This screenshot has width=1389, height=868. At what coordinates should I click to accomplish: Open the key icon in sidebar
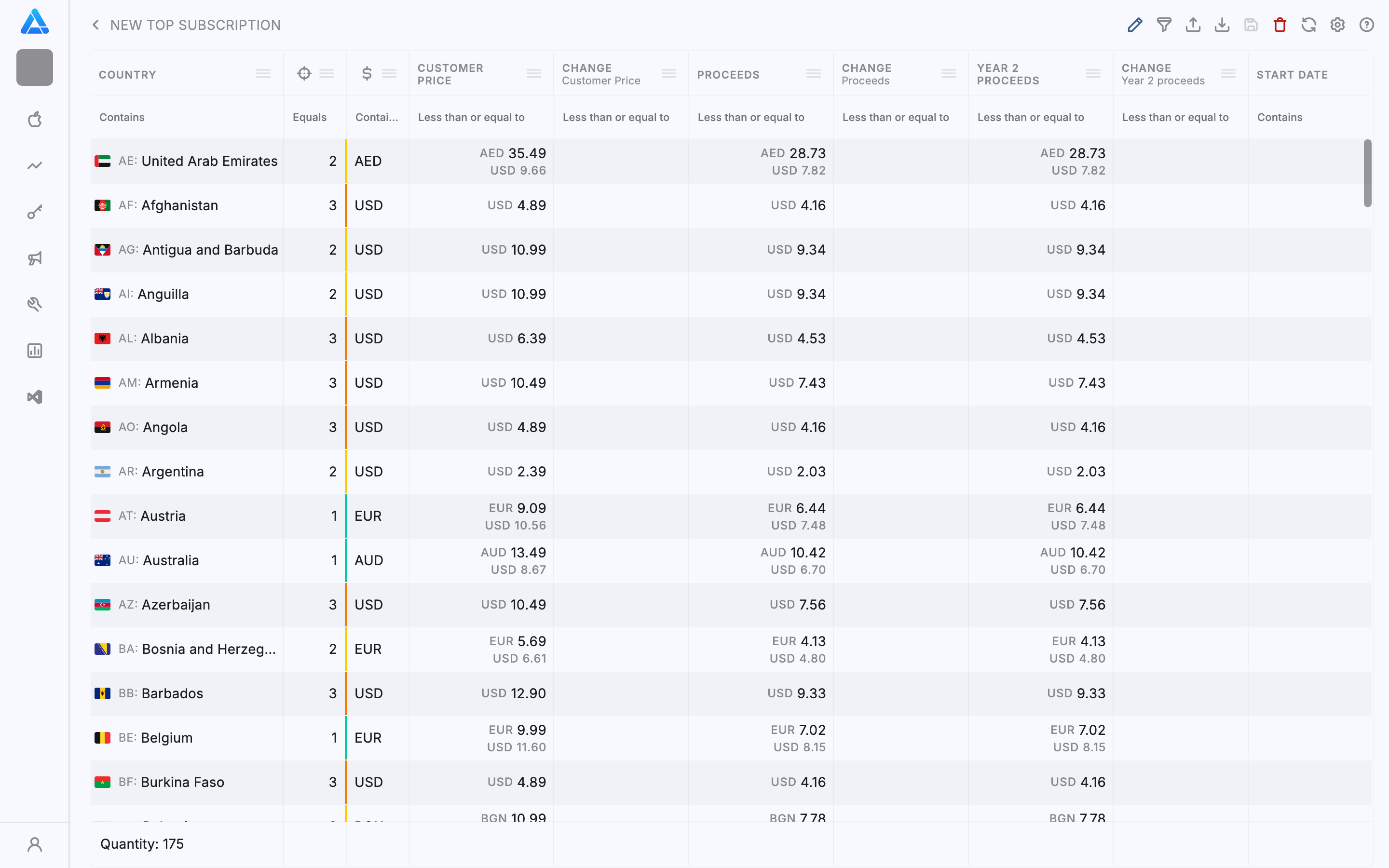click(x=34, y=212)
